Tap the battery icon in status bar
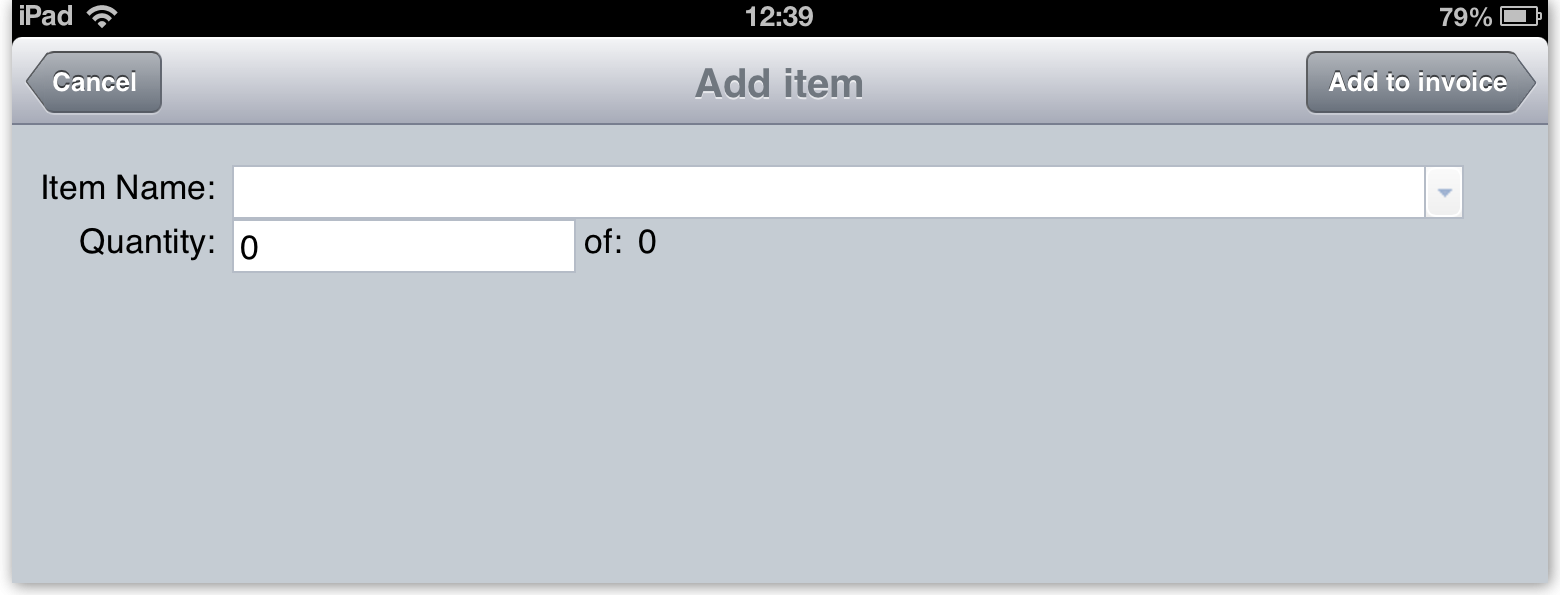Image resolution: width=1560 pixels, height=595 pixels. click(x=1519, y=17)
